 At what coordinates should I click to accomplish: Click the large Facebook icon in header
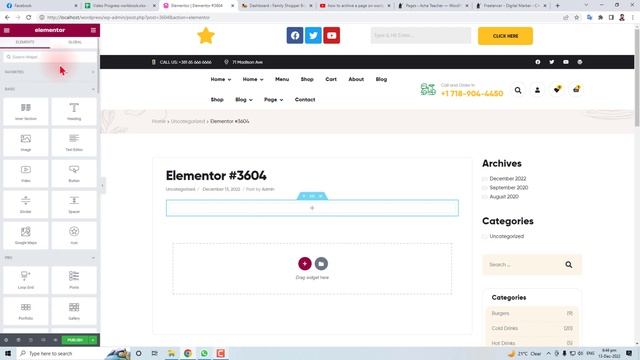(x=295, y=36)
